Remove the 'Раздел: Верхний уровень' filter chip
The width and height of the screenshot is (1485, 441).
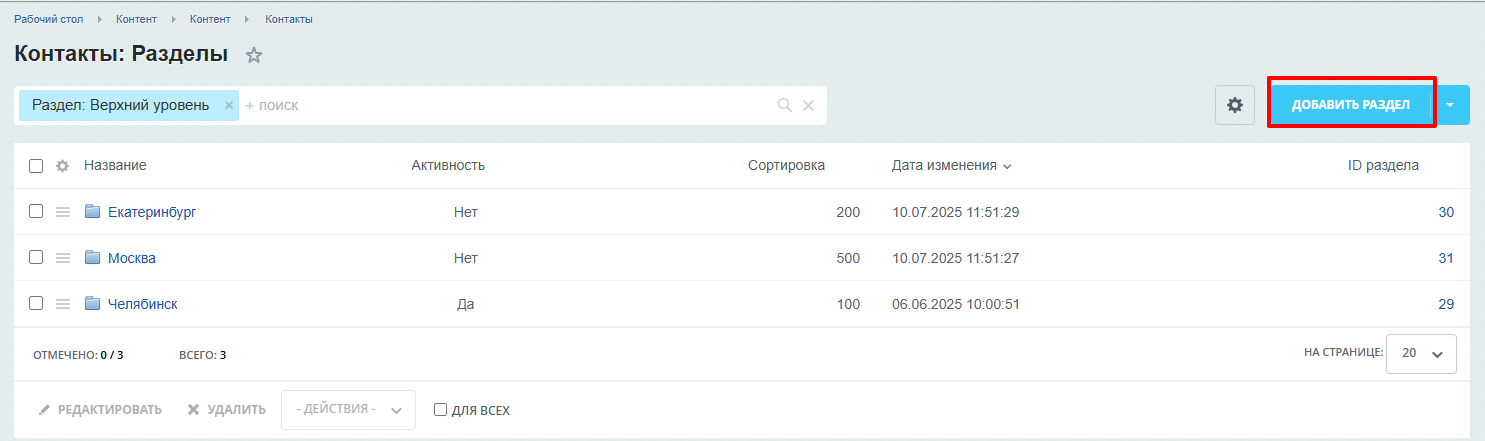[x=228, y=105]
